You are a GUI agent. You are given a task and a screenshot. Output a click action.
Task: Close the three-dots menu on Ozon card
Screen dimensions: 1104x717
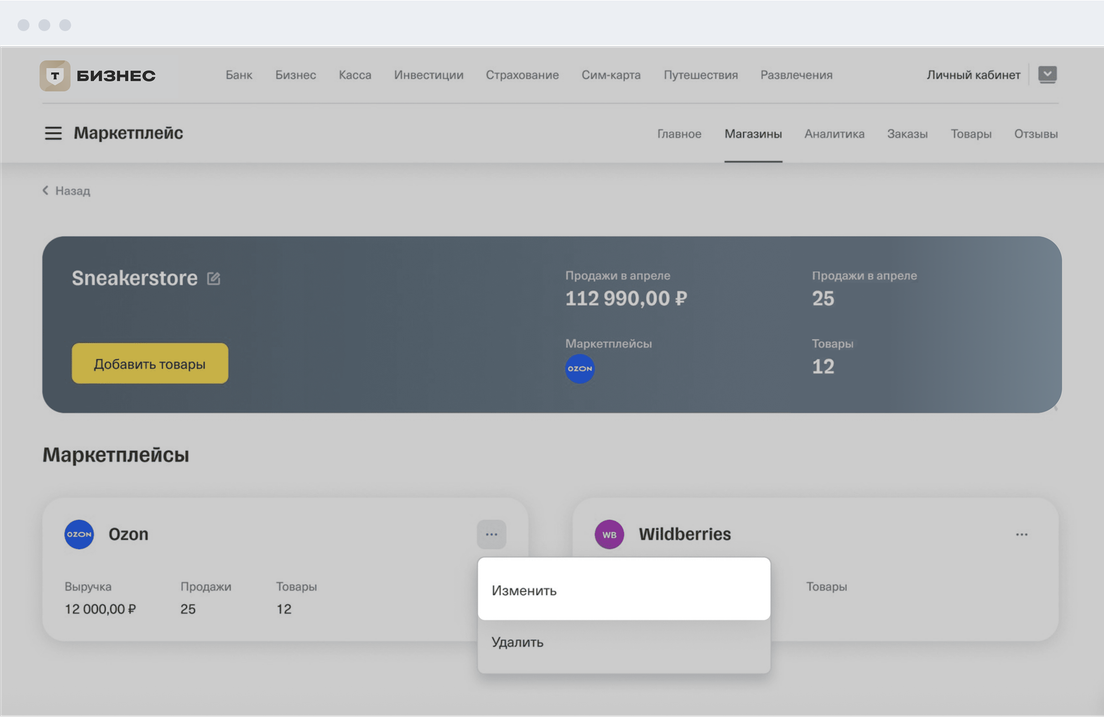(x=491, y=535)
